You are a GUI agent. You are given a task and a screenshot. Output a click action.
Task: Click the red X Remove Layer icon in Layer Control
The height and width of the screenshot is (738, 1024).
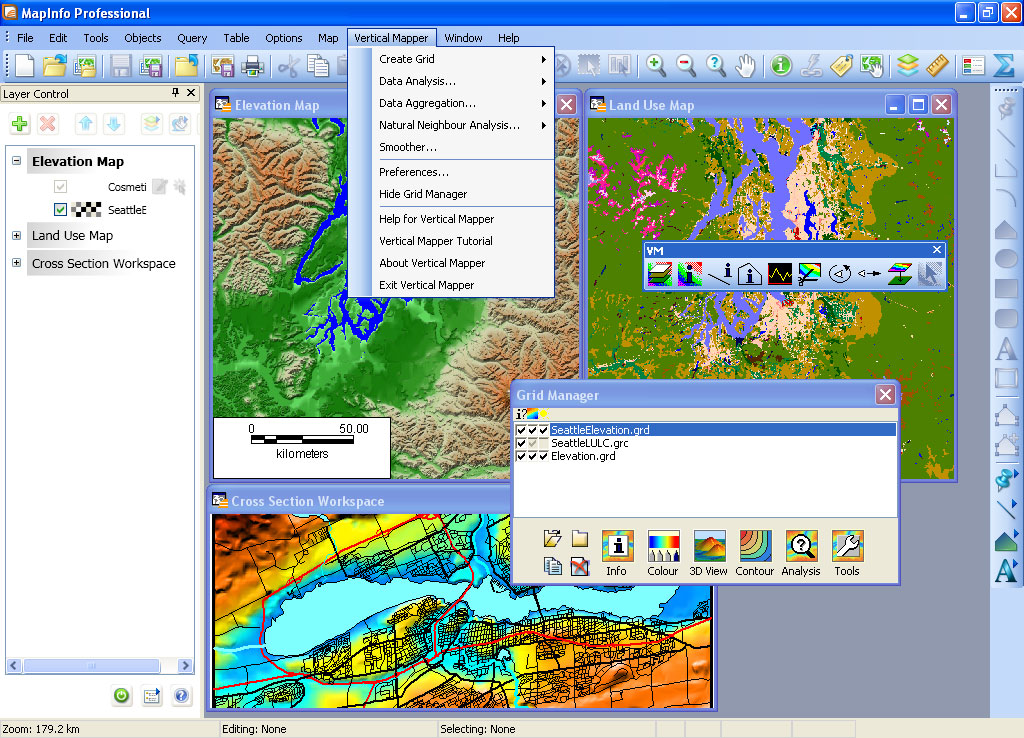click(x=48, y=123)
